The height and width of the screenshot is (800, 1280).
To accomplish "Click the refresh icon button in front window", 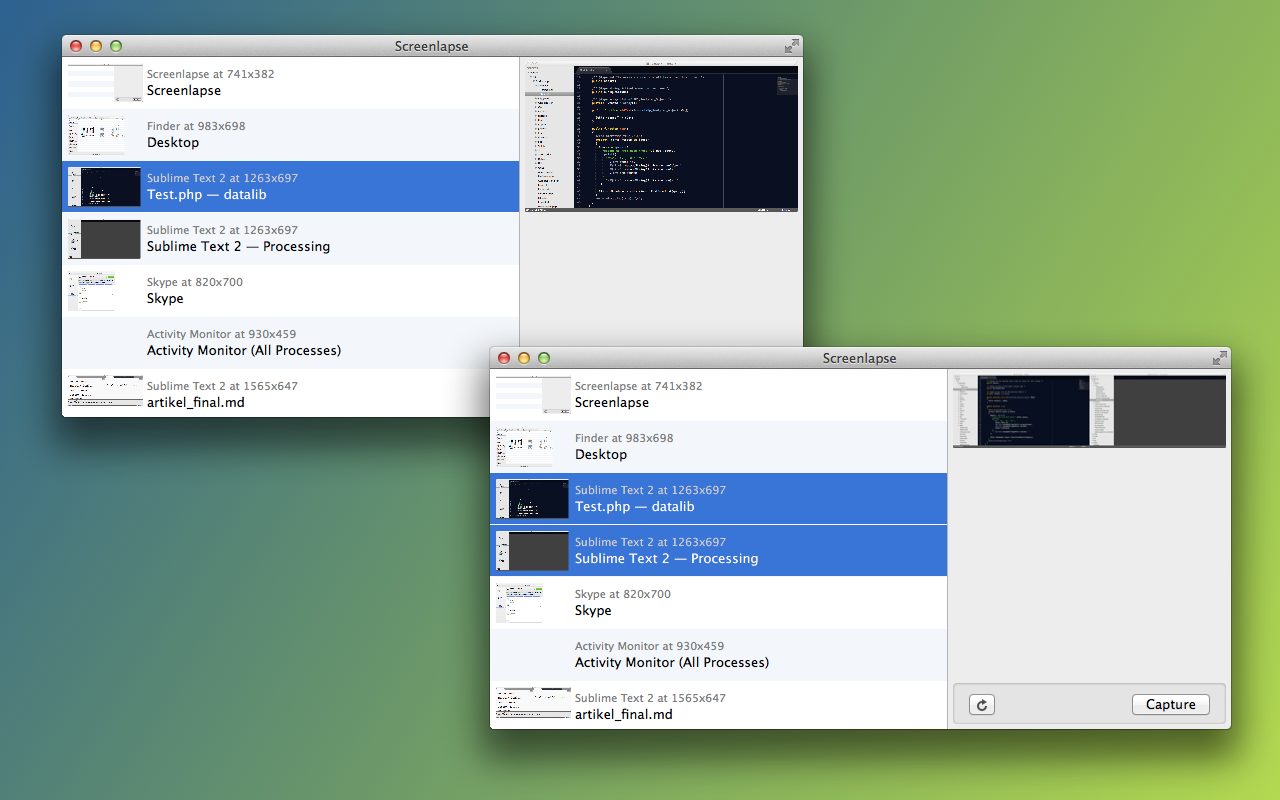I will tap(982, 705).
